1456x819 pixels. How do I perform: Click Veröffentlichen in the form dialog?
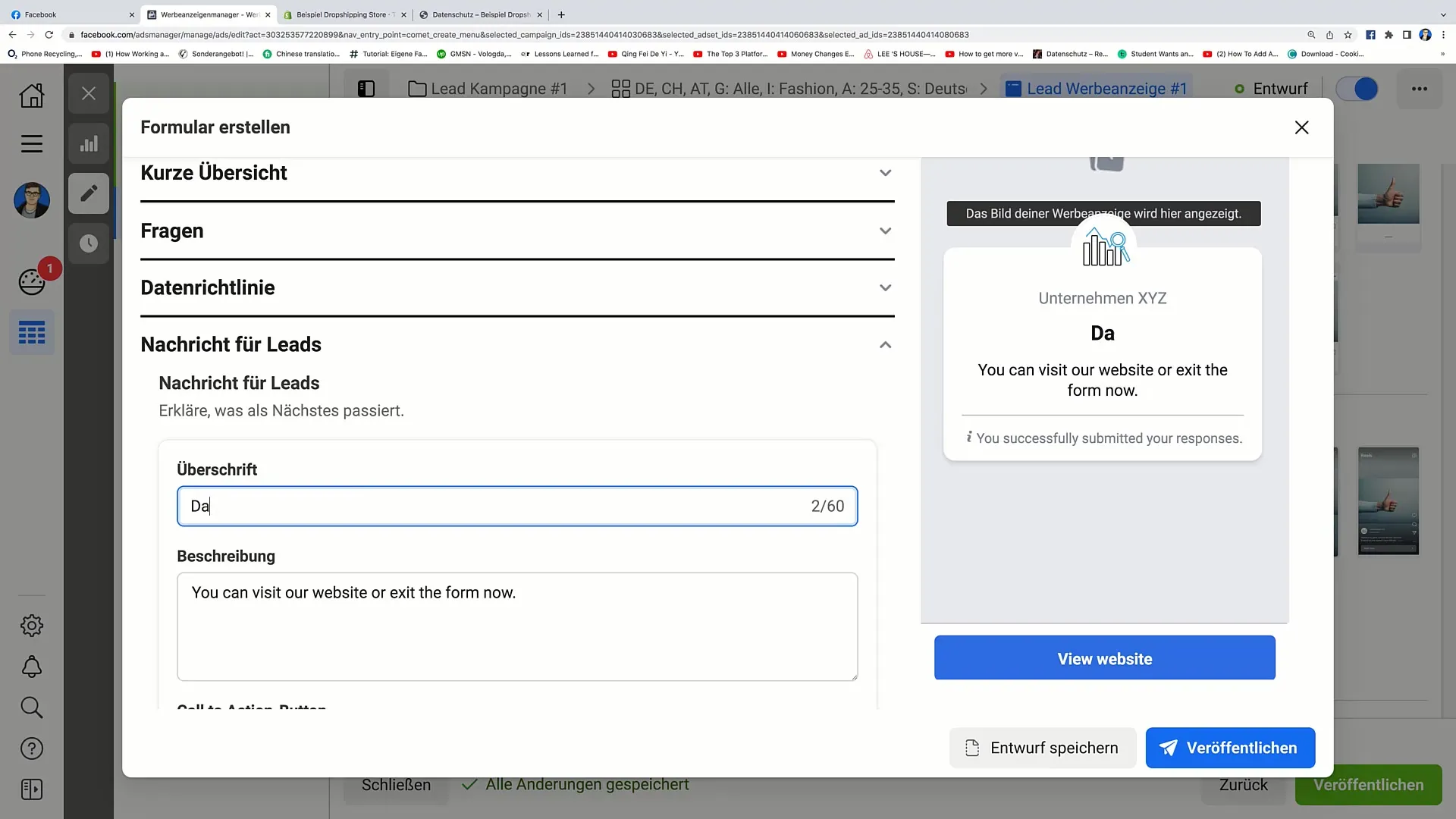pos(1230,748)
